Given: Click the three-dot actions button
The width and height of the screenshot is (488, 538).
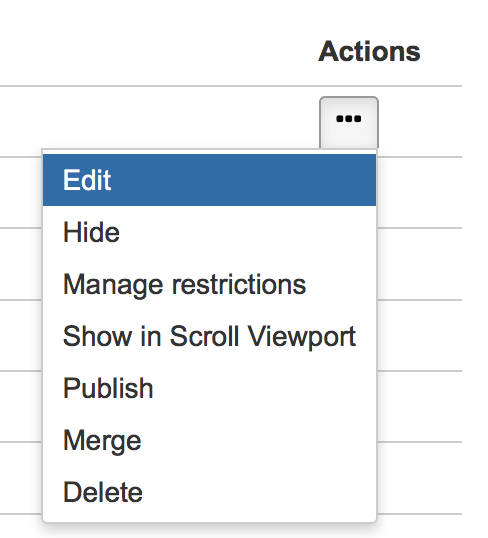Looking at the screenshot, I should click(349, 122).
